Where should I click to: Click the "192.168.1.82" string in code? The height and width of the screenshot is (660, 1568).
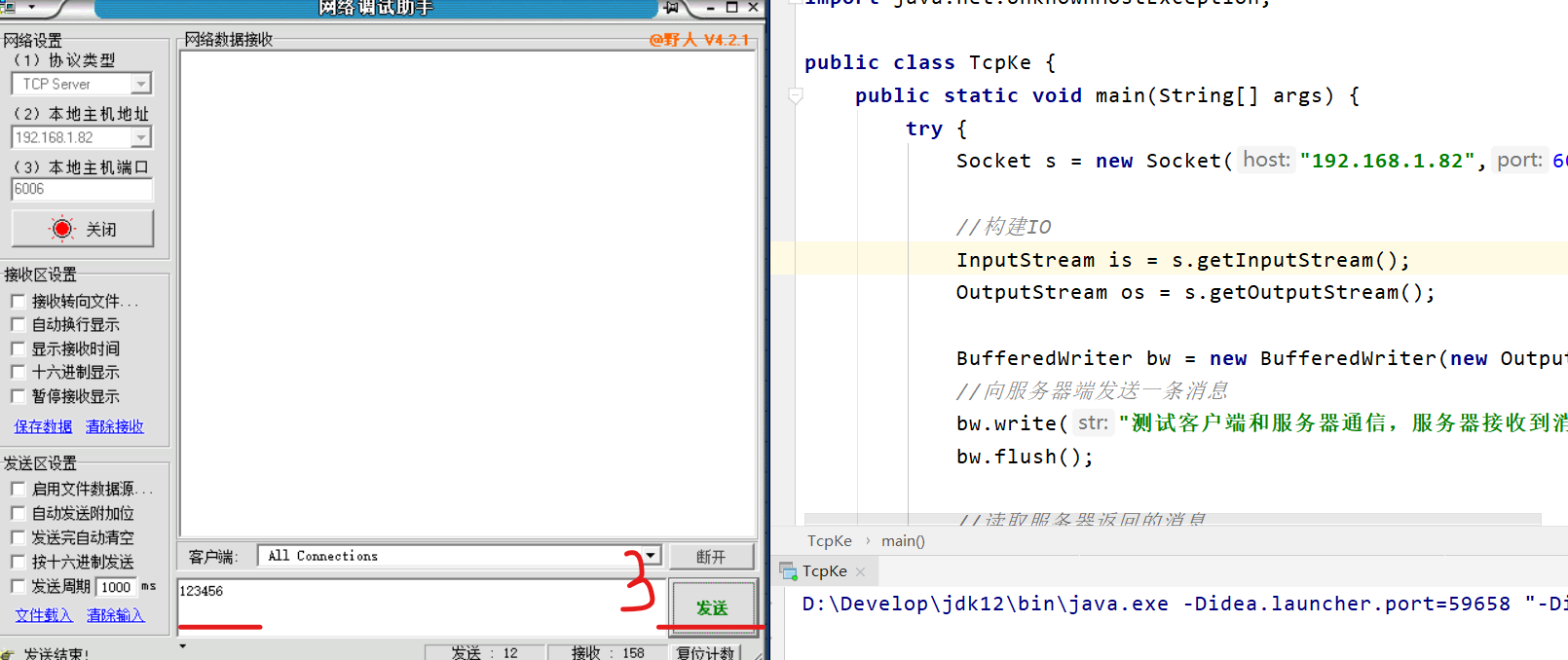coord(1387,161)
